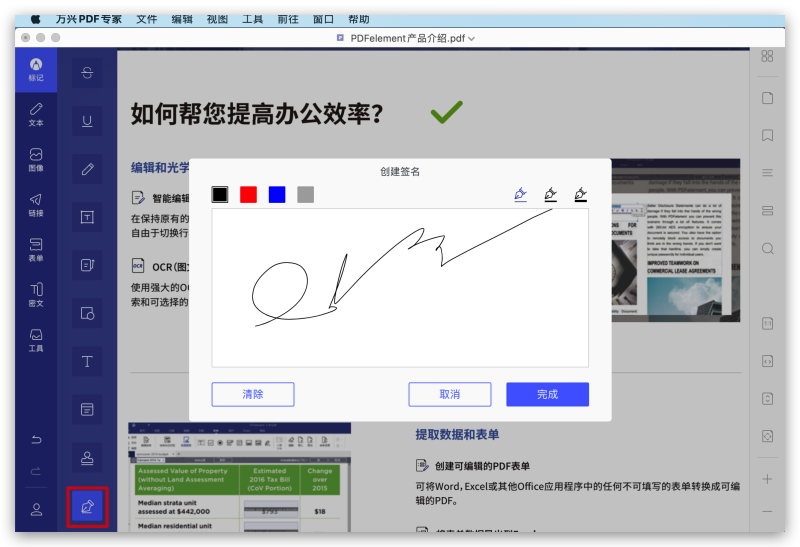
Task: Open the thumbnails grid panel
Action: pyautogui.click(x=767, y=57)
